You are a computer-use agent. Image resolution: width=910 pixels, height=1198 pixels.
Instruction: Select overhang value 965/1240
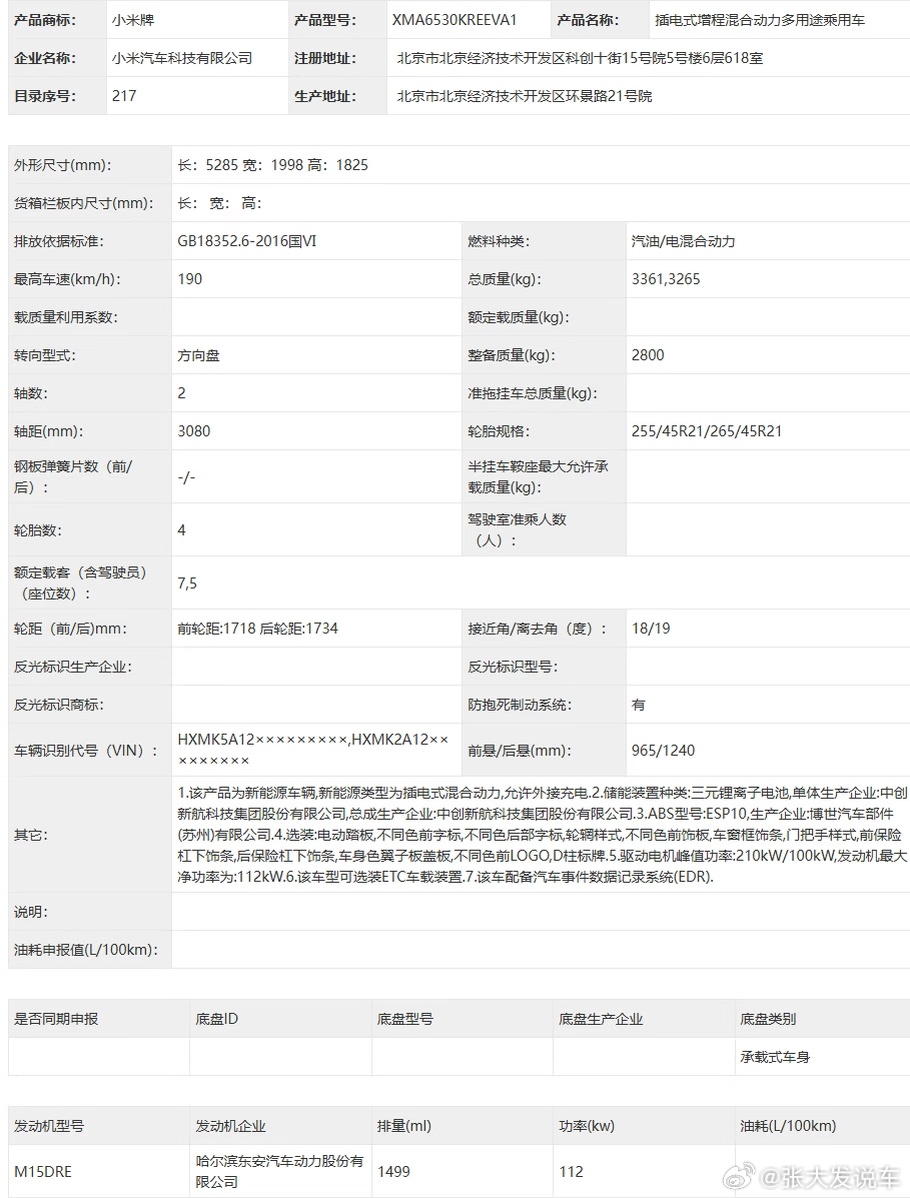click(663, 750)
